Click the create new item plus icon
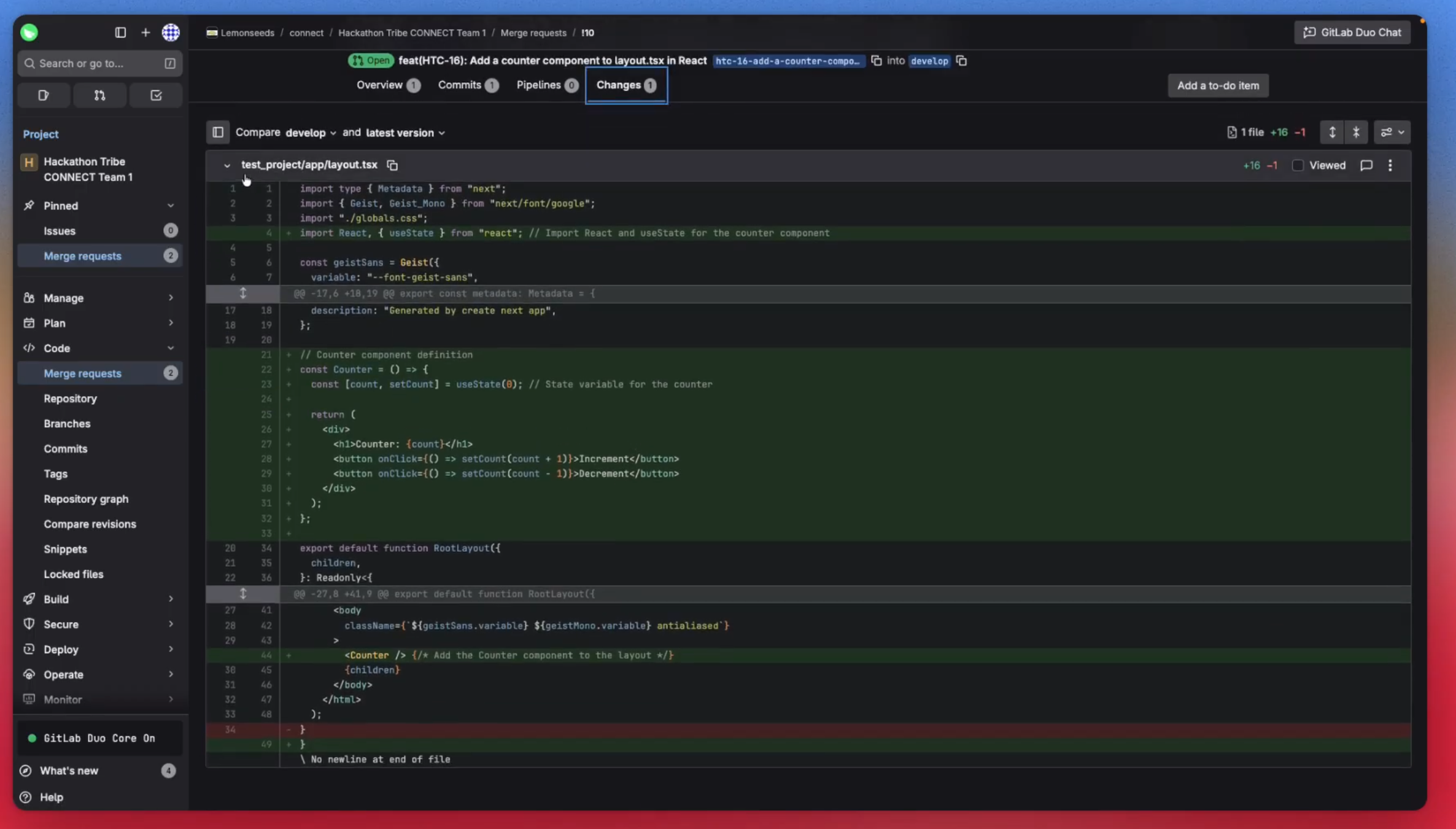The image size is (1456, 829). click(145, 33)
